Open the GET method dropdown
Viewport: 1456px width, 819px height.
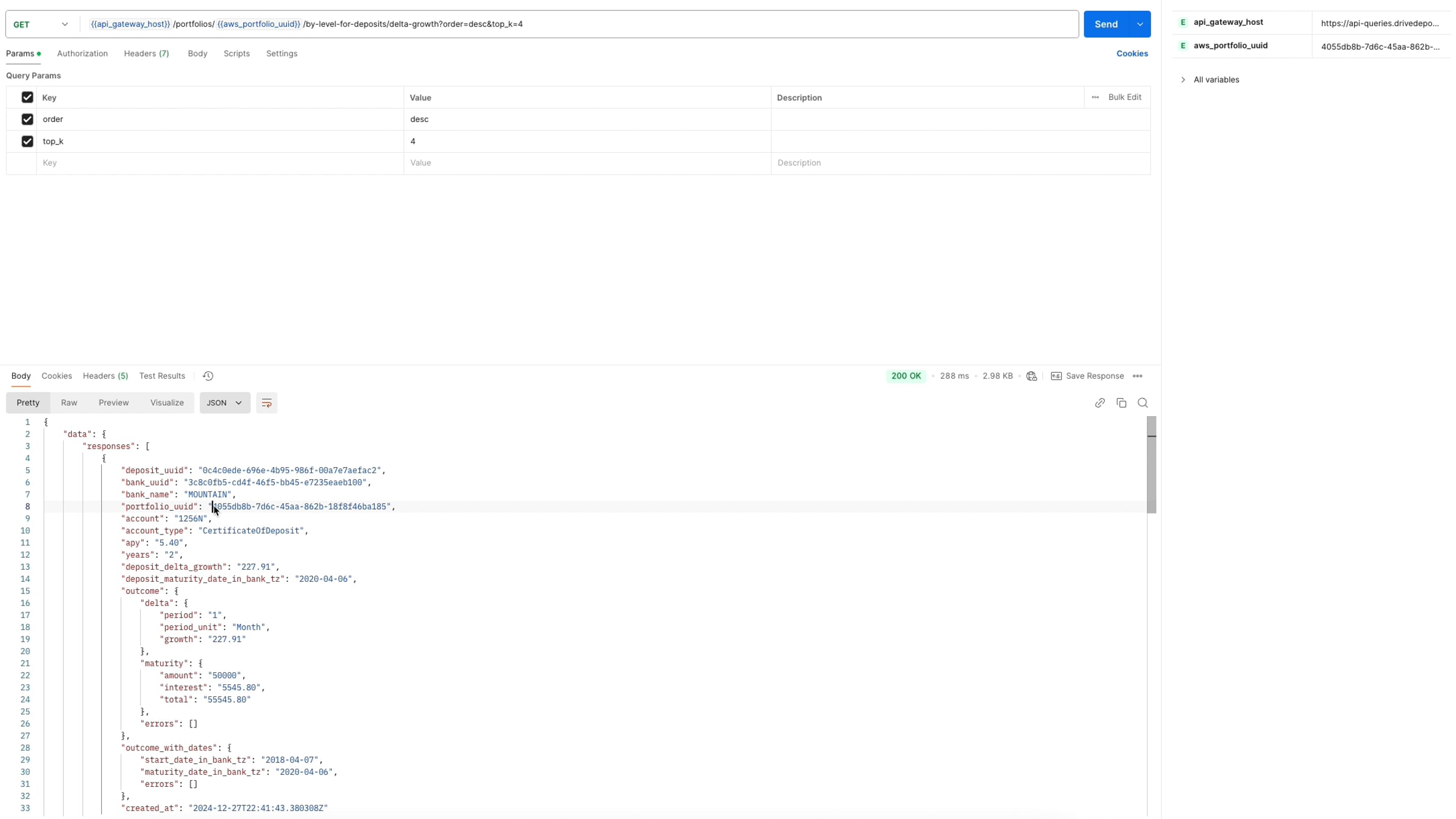point(41,24)
